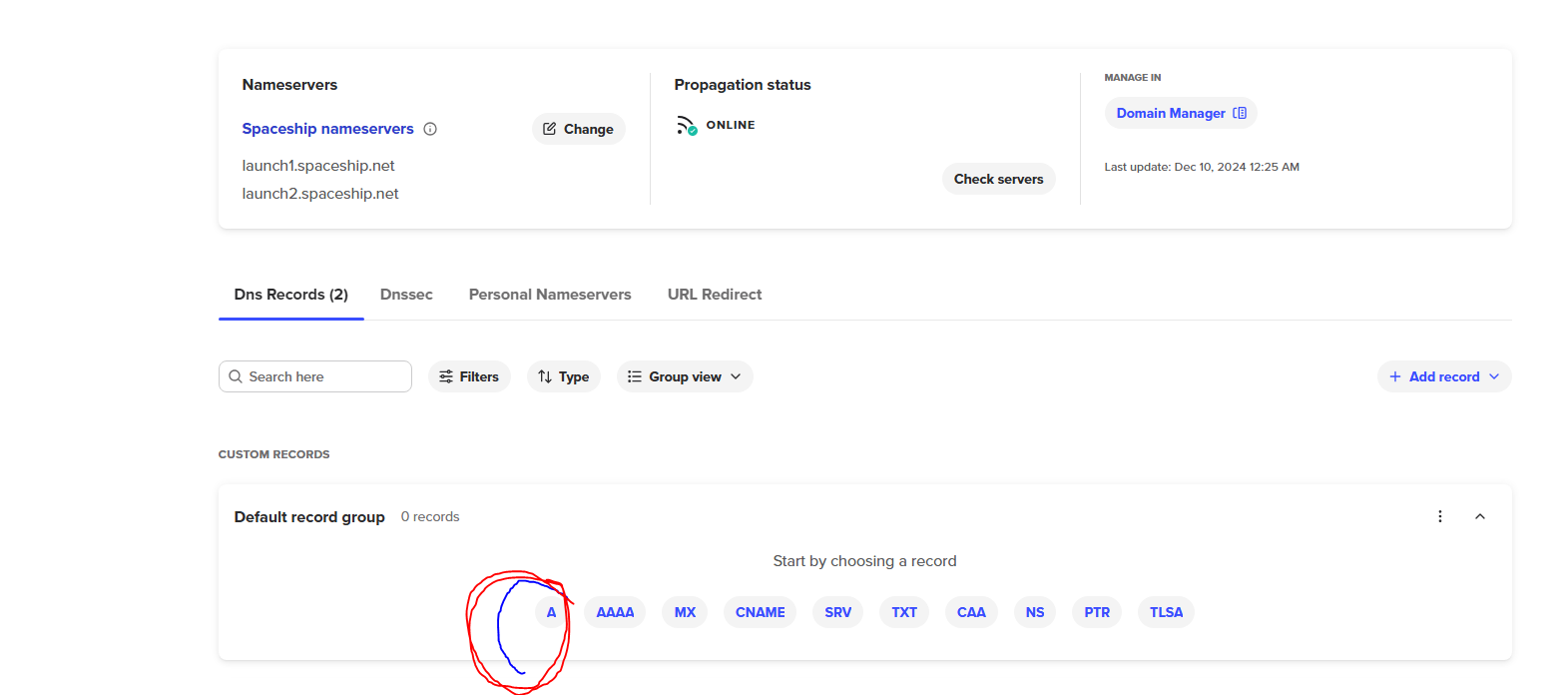Open the Filters panel

[x=469, y=376]
